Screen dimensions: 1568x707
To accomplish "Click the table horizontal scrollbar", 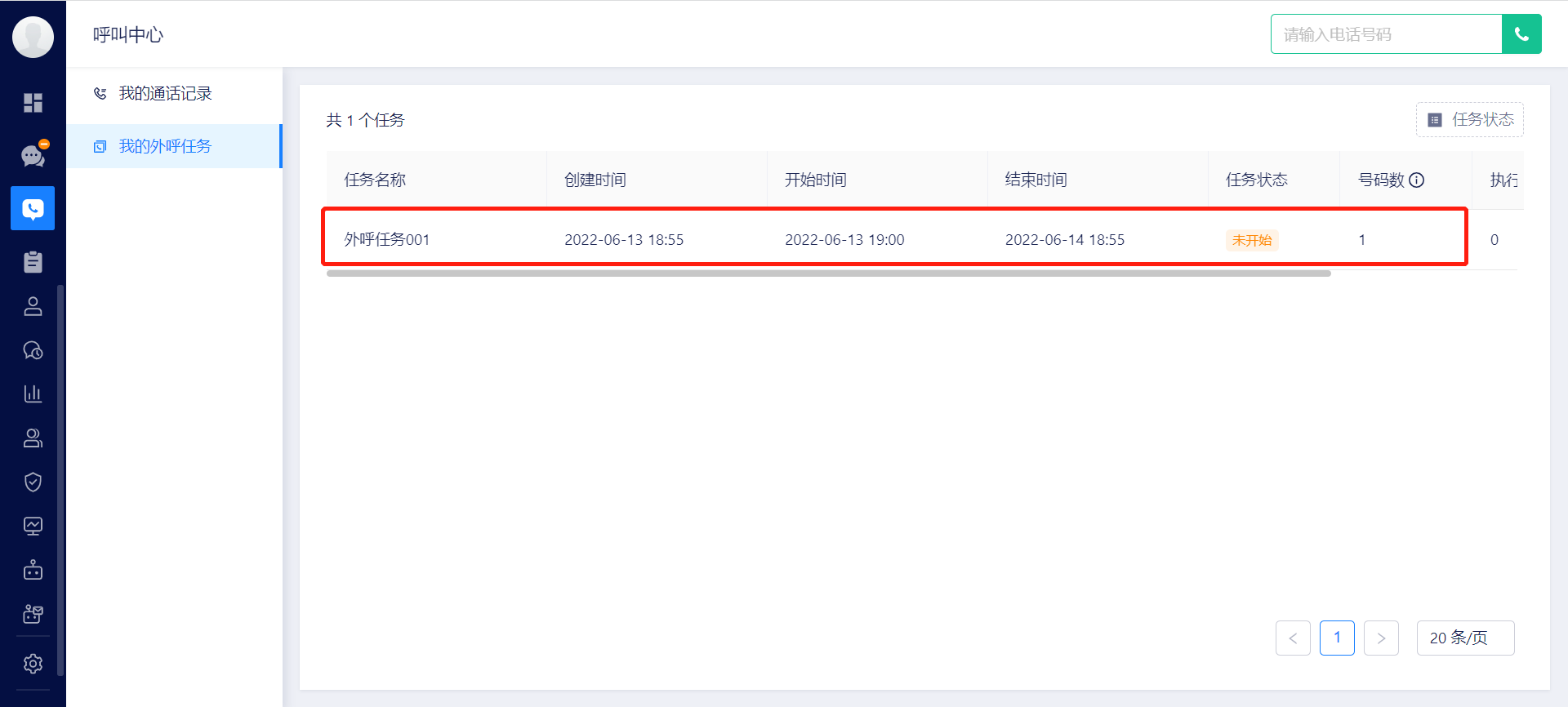I will [828, 273].
